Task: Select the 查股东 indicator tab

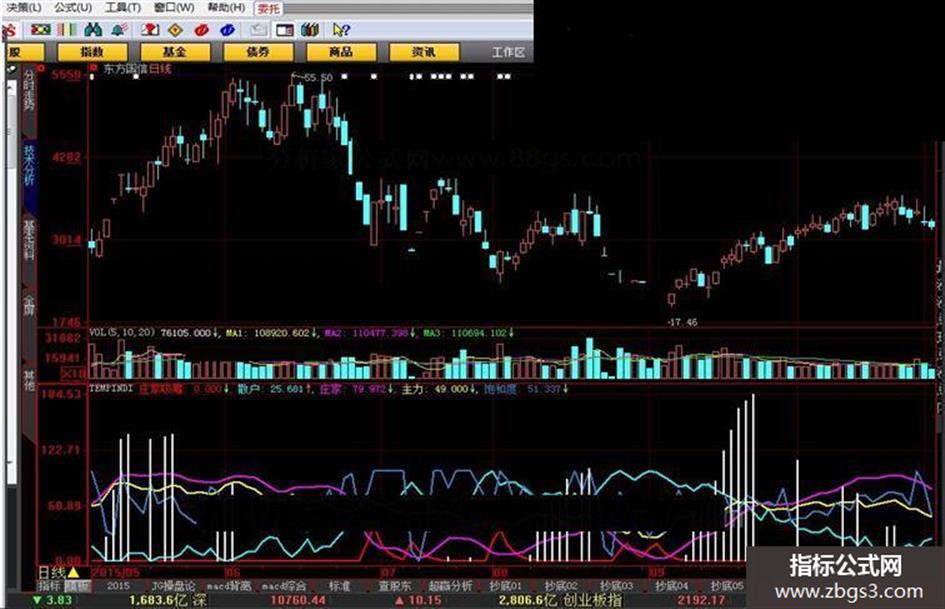Action: tap(395, 585)
